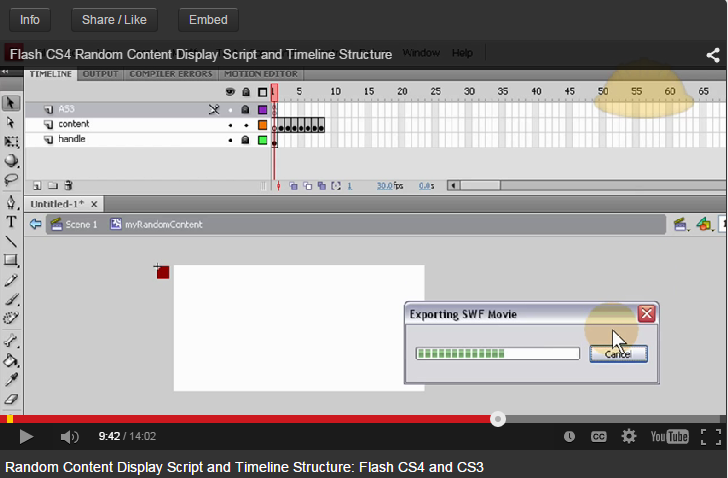Enter fullscreen mode
Viewport: 728px width, 478px height.
pos(711,437)
